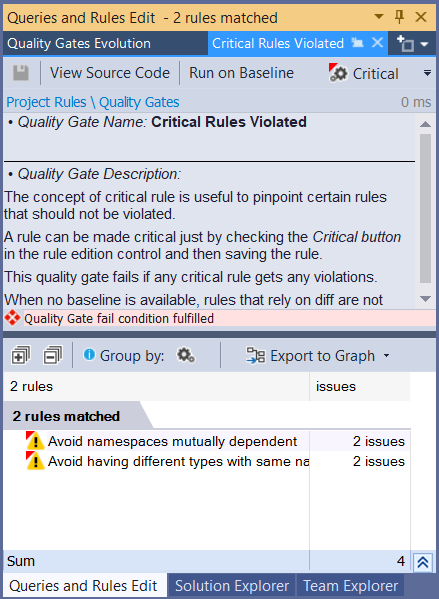Collapse all groups icon
This screenshot has height=599, width=439.
click(53, 355)
